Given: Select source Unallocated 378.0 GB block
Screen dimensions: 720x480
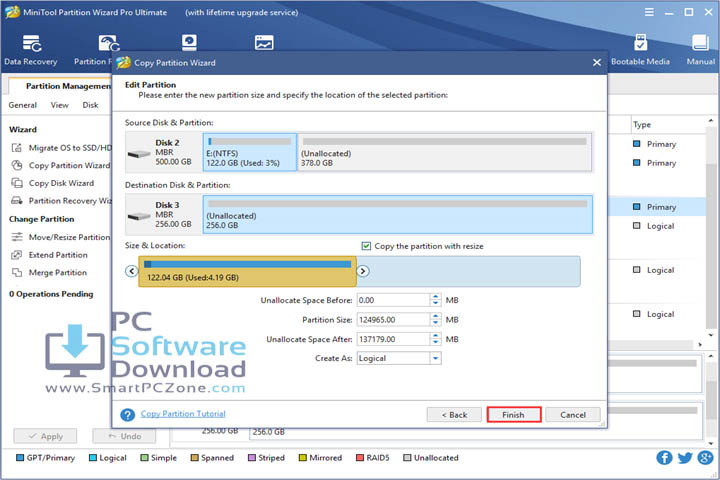Looking at the screenshot, I should click(x=444, y=152).
